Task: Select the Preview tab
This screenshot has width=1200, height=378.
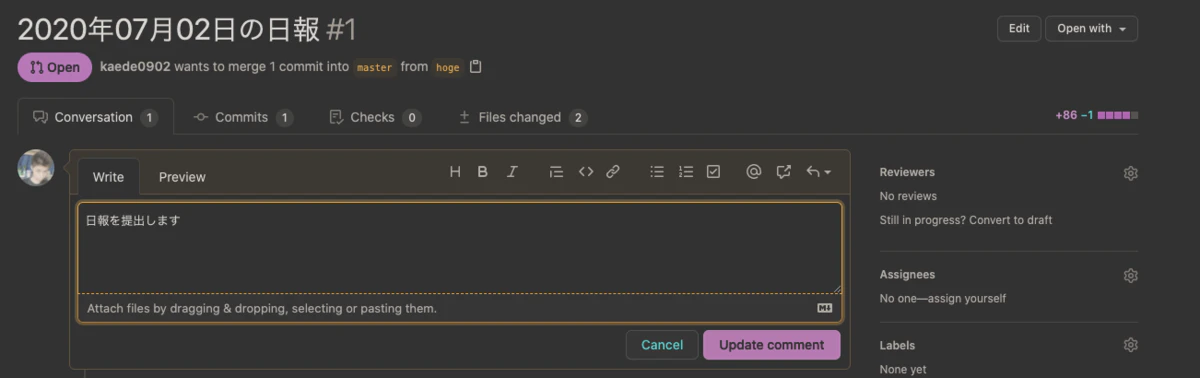Action: point(182,177)
